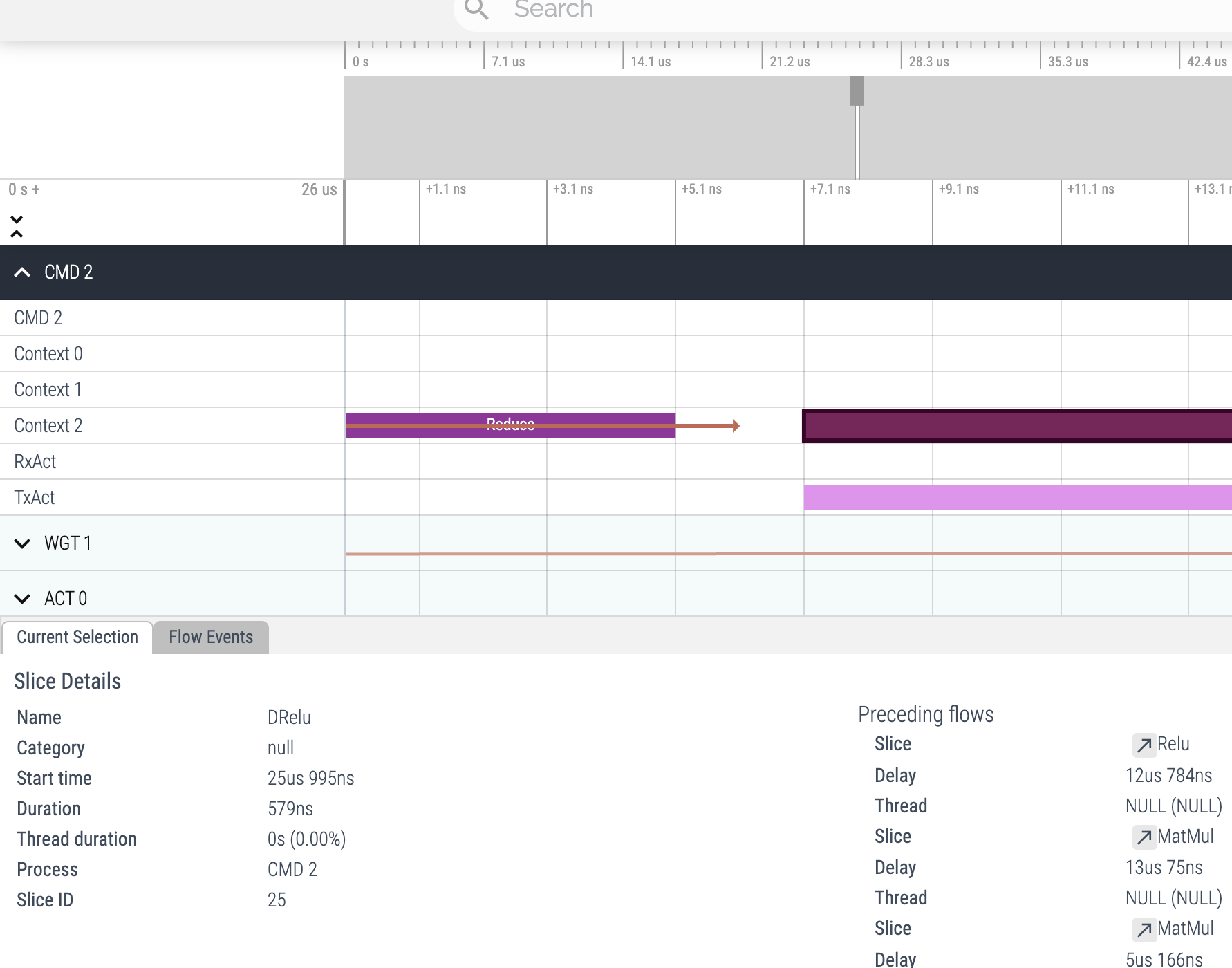1232x968 pixels.
Task: Click the RxAct track label
Action: (x=35, y=461)
